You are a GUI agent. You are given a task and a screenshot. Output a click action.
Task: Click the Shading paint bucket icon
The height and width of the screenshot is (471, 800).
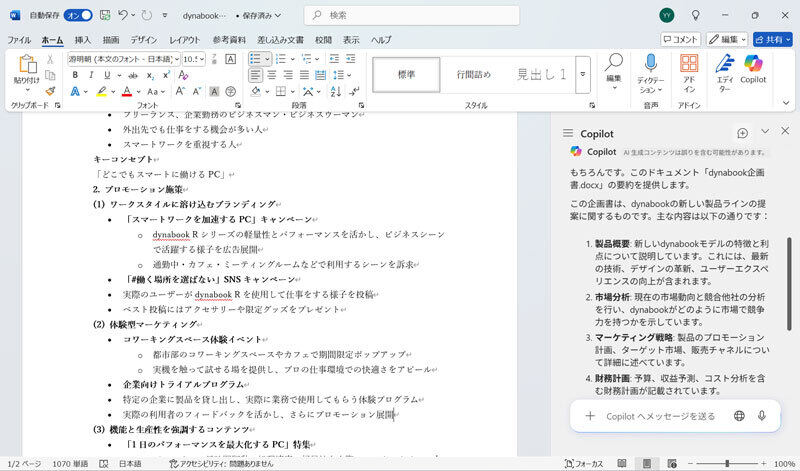256,92
